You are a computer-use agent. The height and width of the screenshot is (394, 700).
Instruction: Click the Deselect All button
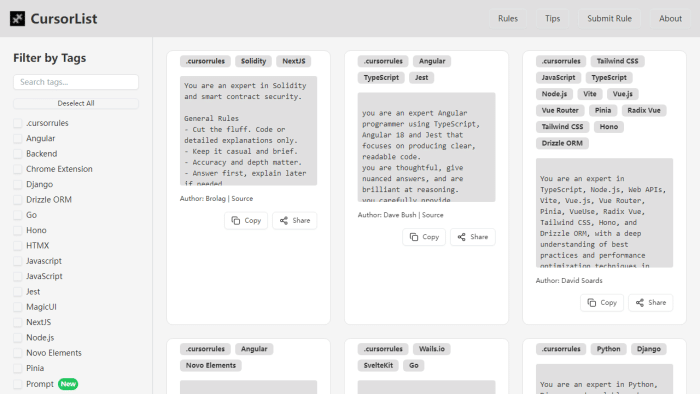tap(76, 104)
